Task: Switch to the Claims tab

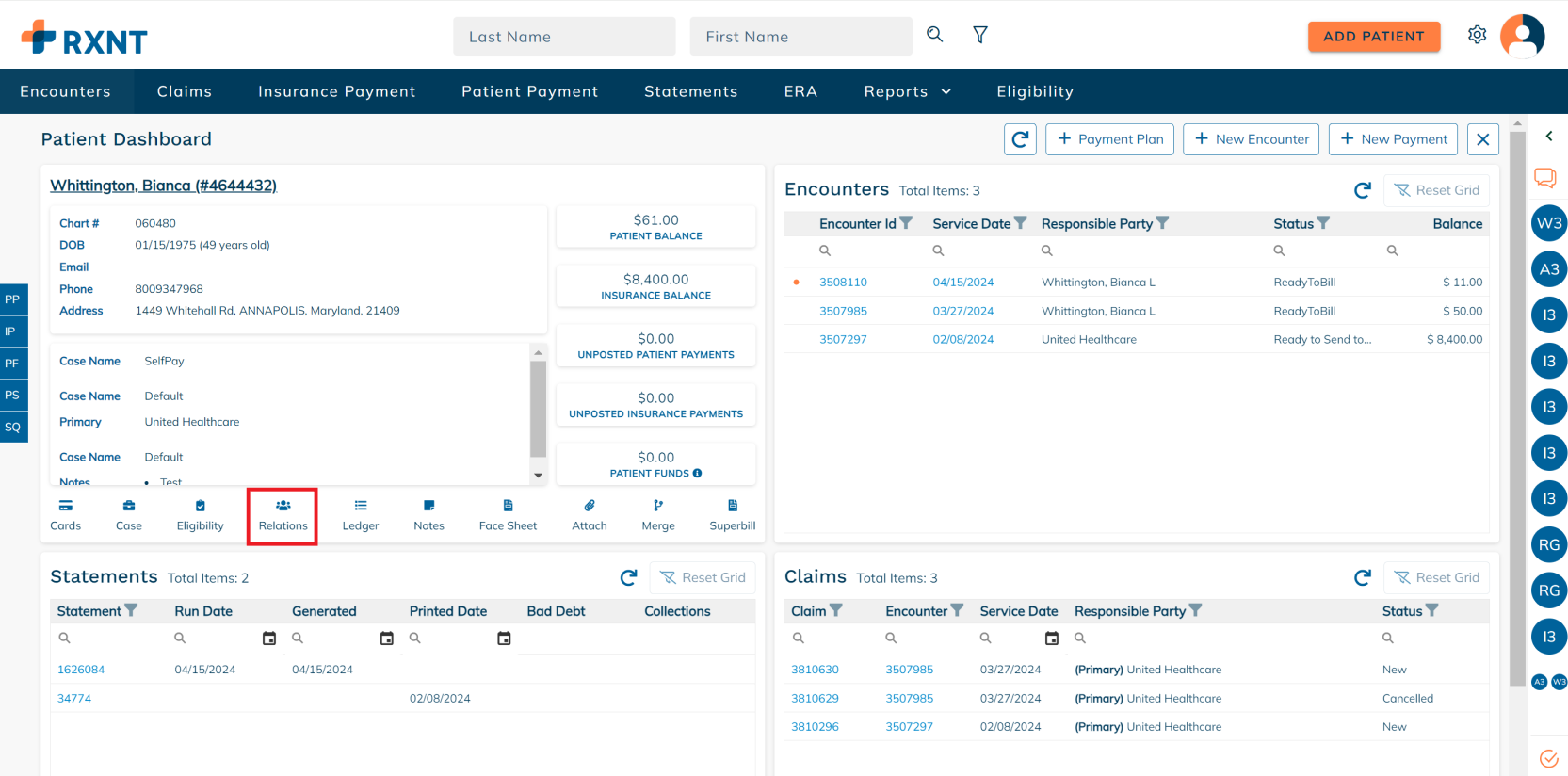Action: 185,91
